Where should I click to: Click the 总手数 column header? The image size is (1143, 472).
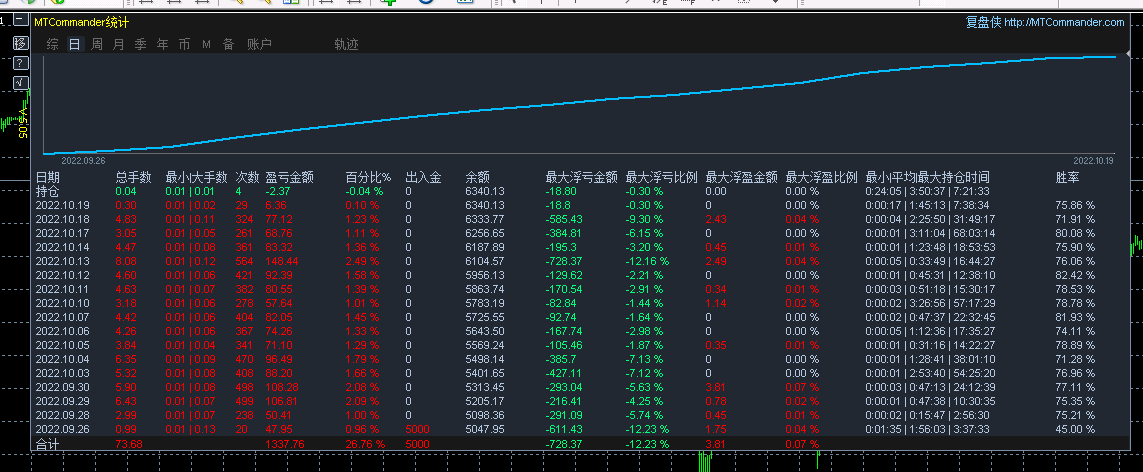[x=133, y=177]
